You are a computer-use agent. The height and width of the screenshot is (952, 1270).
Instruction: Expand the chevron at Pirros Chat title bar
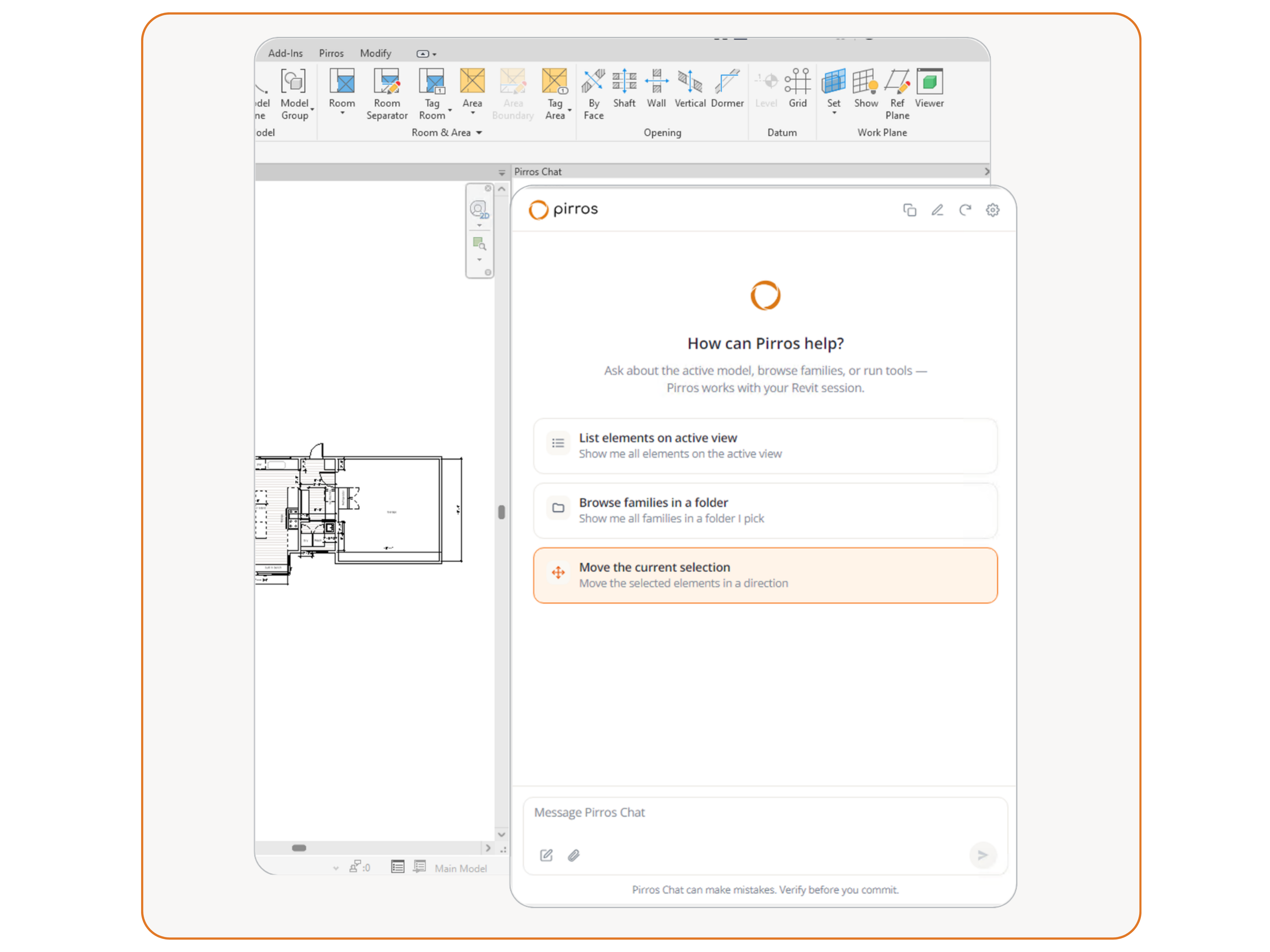tap(986, 172)
